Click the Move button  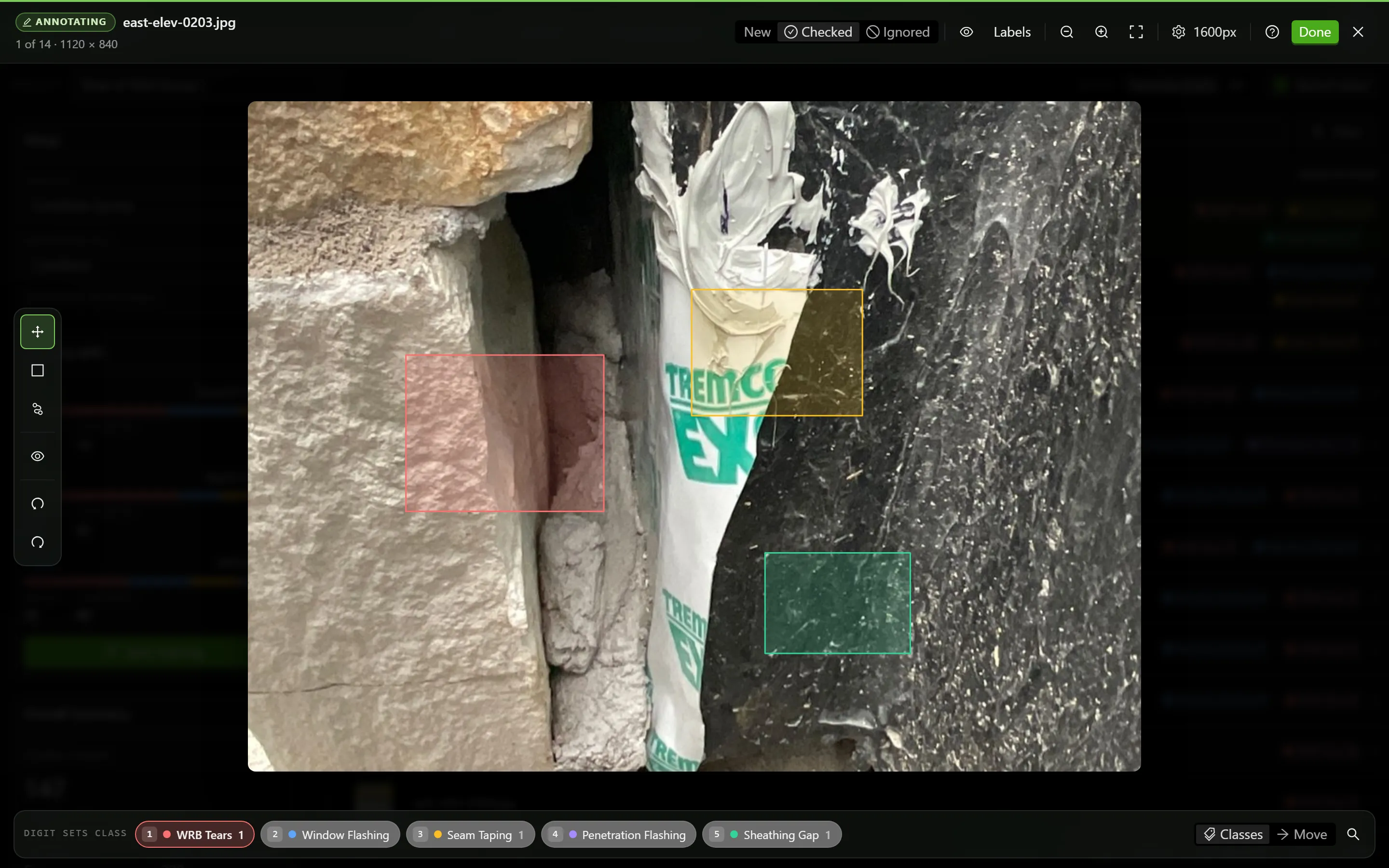[1302, 835]
